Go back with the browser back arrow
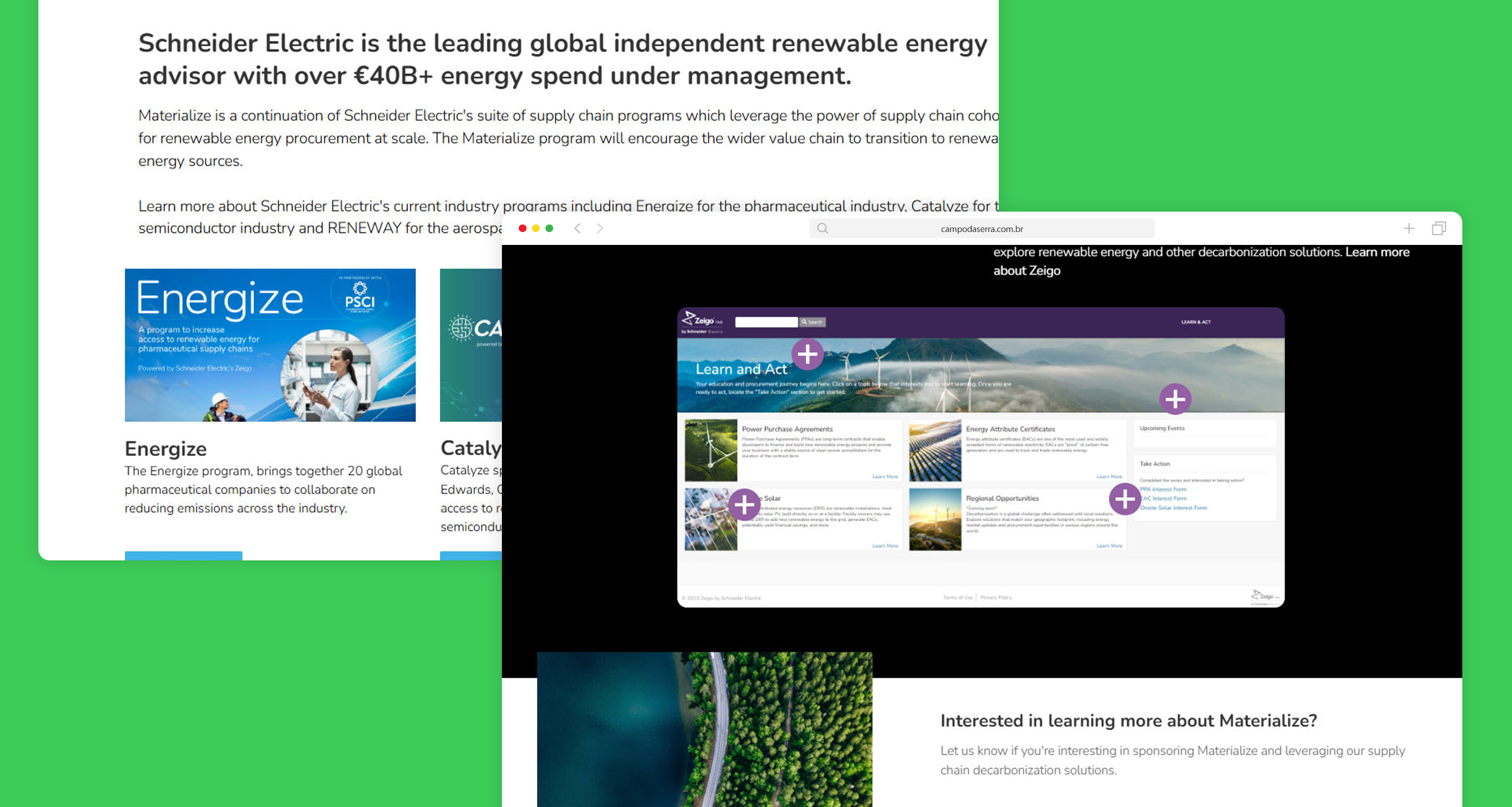Image resolution: width=1512 pixels, height=807 pixels. click(578, 228)
